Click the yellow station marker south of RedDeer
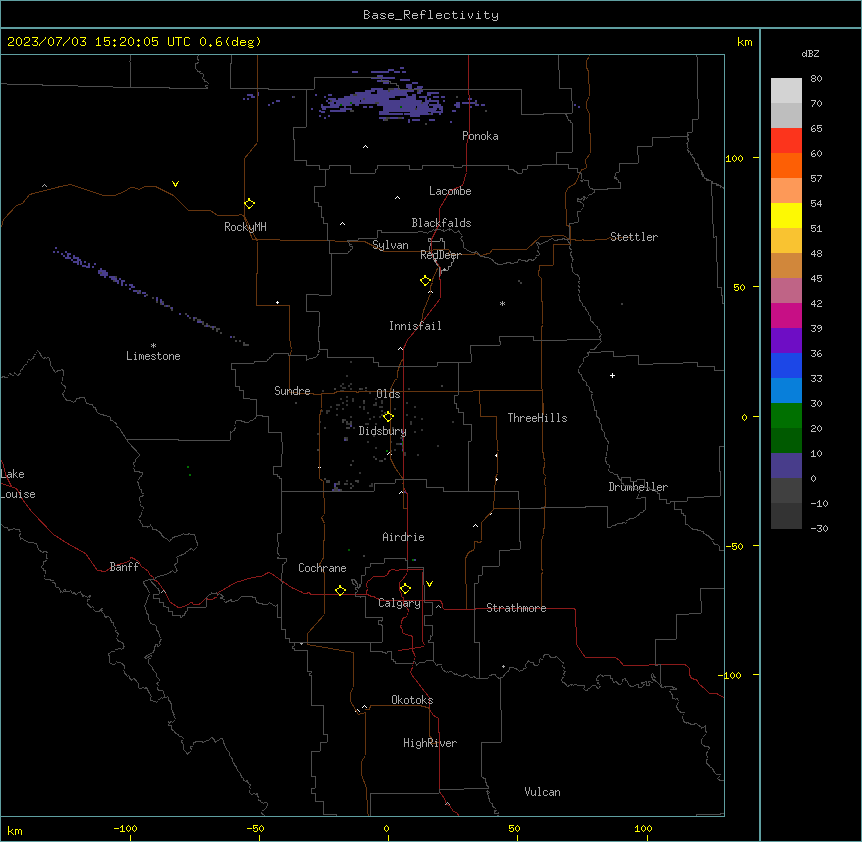This screenshot has height=842, width=862. (426, 281)
